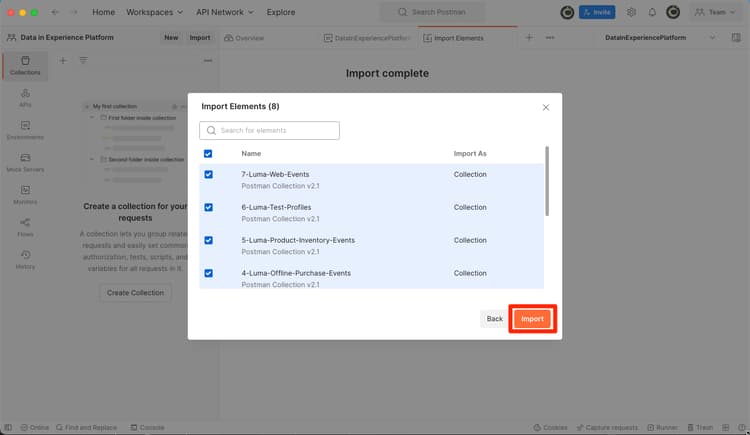This screenshot has width=750, height=435.
Task: Close the Import Elements dialog
Action: 546,107
